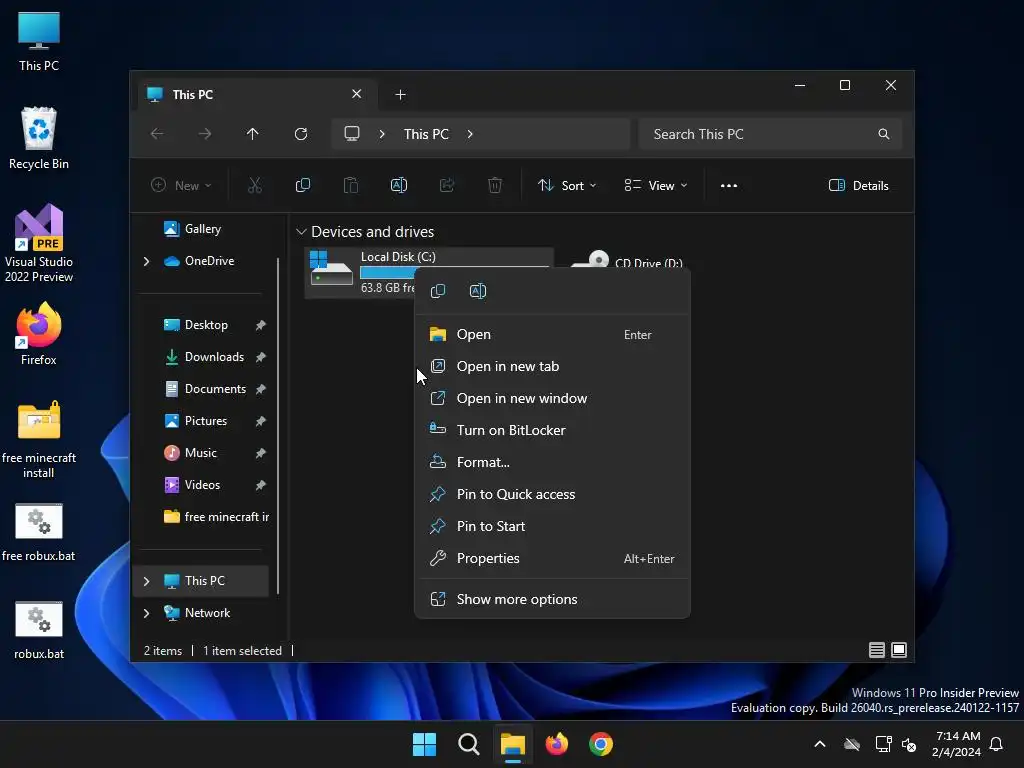
Task: Select Pin to Start
Action: 552,526
